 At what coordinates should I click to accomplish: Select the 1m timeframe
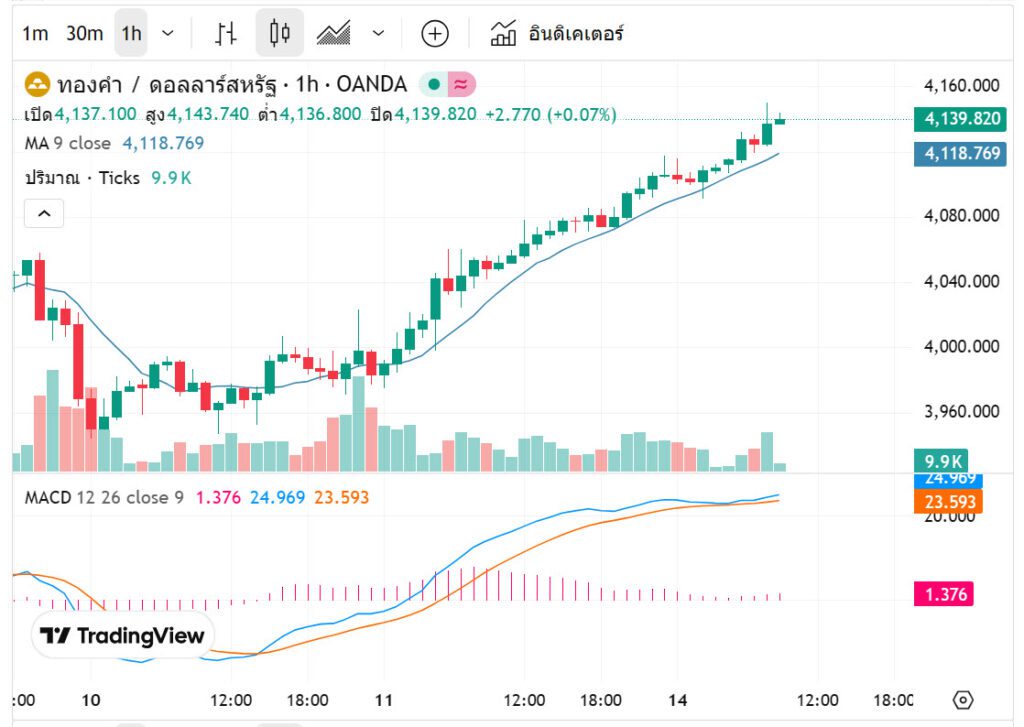point(35,34)
